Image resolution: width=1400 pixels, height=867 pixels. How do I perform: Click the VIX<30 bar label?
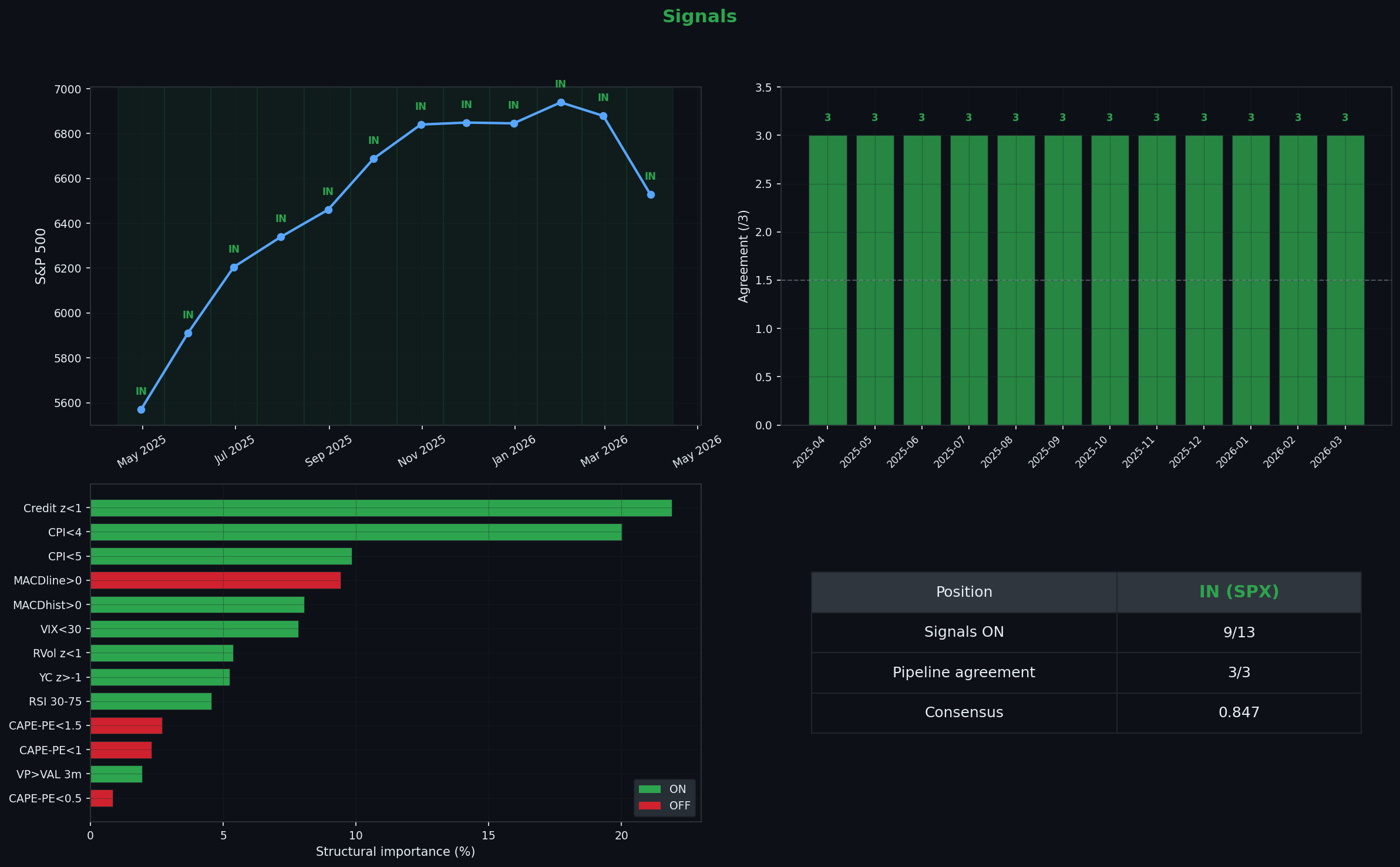60,629
